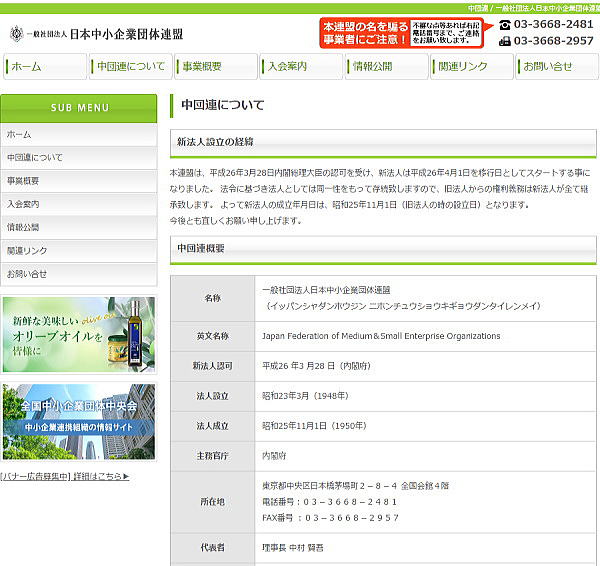The height and width of the screenshot is (566, 600).
Task: Select 入会案内 from the top navigation
Action: 300,66
